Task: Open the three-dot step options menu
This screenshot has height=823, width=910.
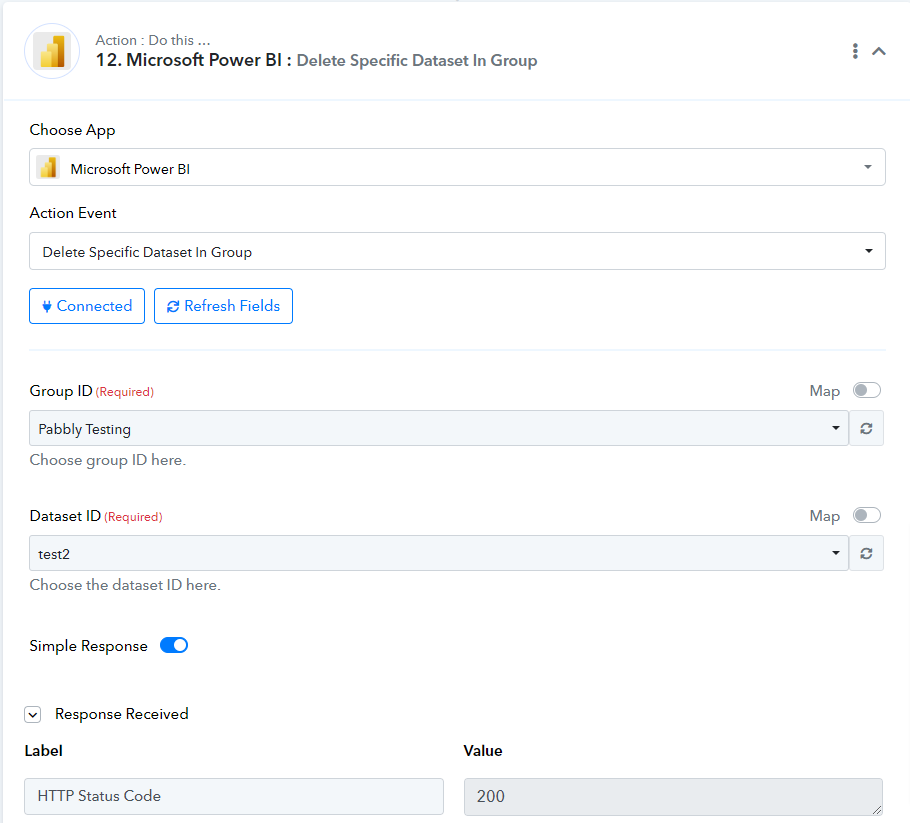Action: [x=855, y=51]
